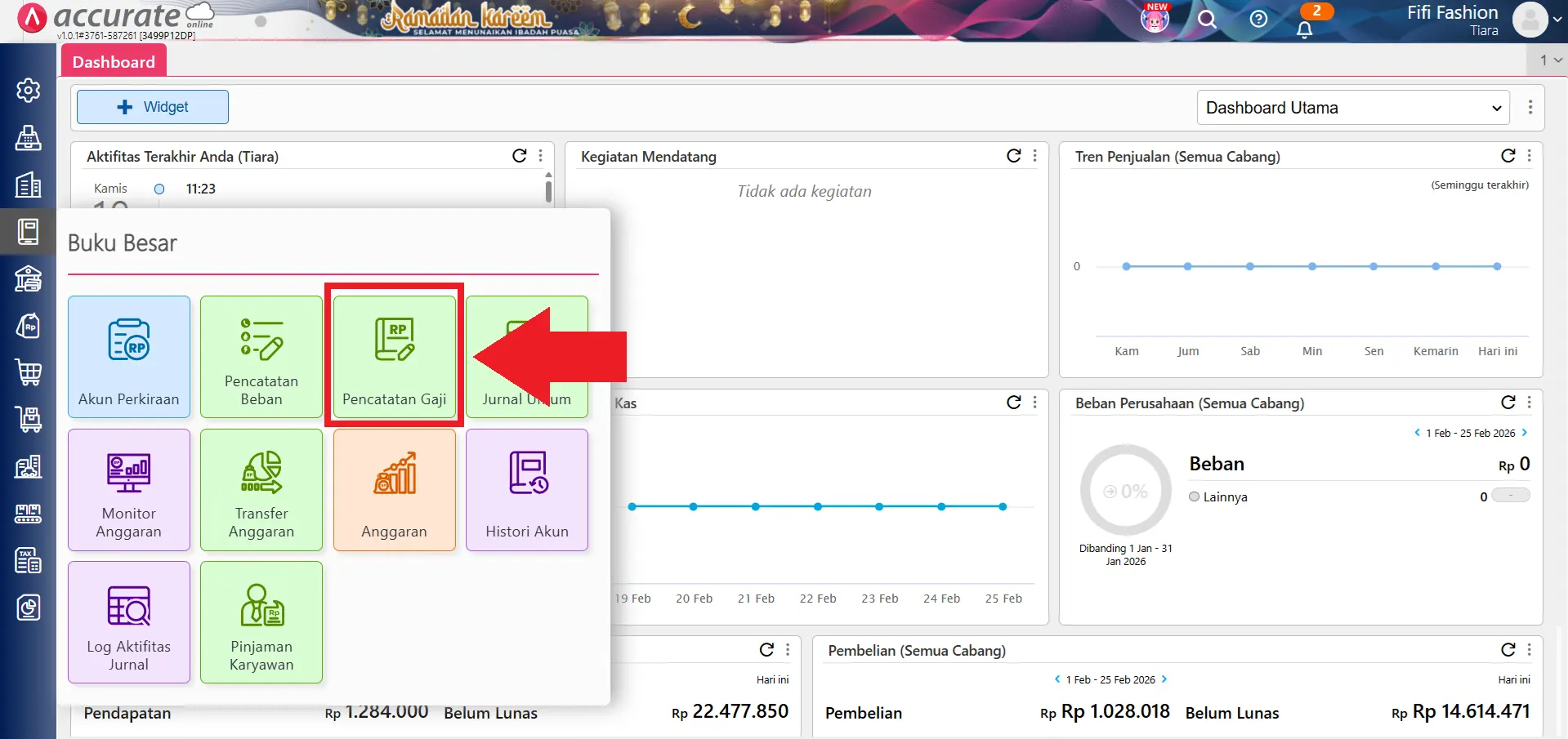
Task: Go to next period in Beban Perusahaan
Action: click(1525, 433)
